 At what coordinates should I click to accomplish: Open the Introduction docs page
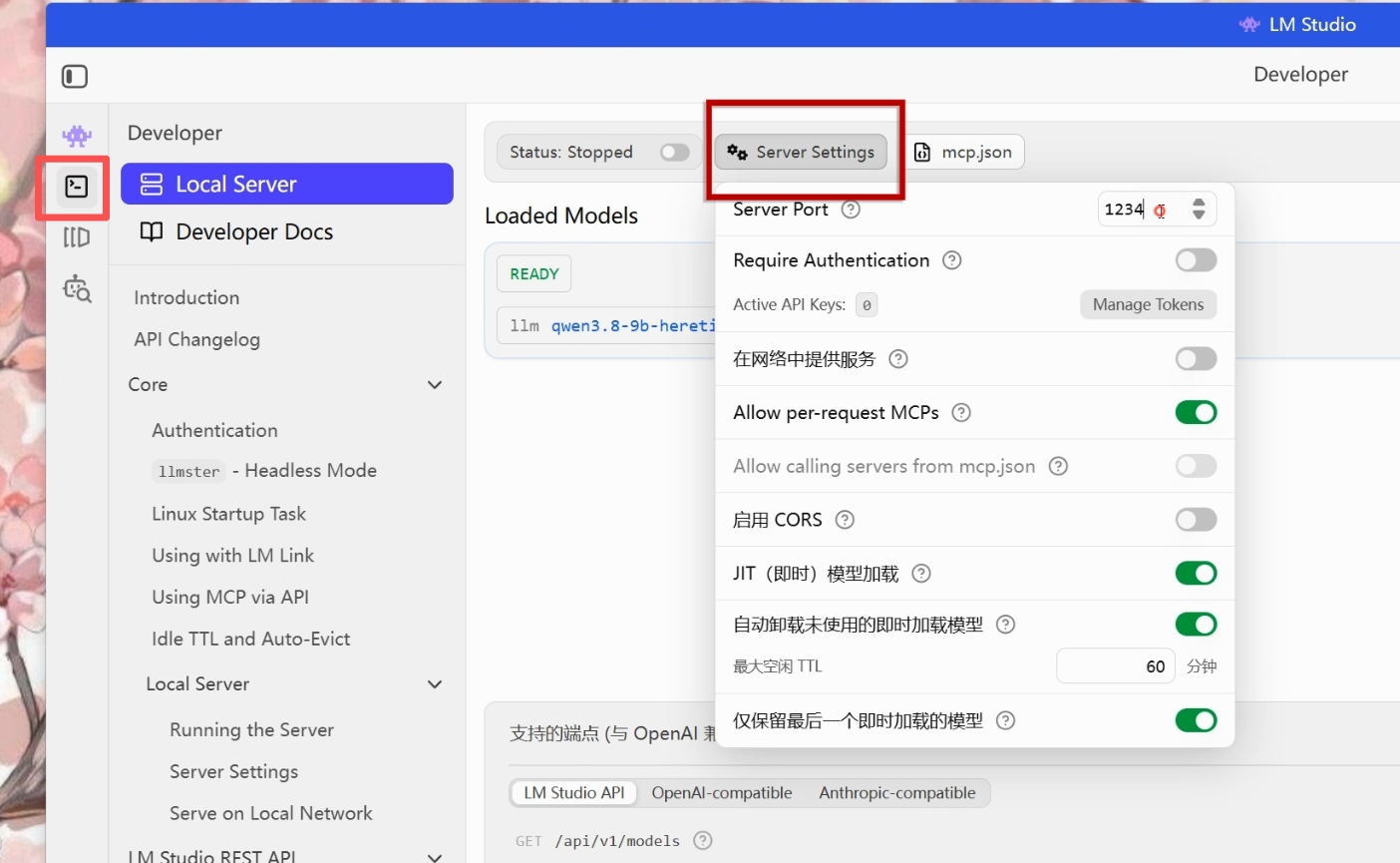(186, 297)
